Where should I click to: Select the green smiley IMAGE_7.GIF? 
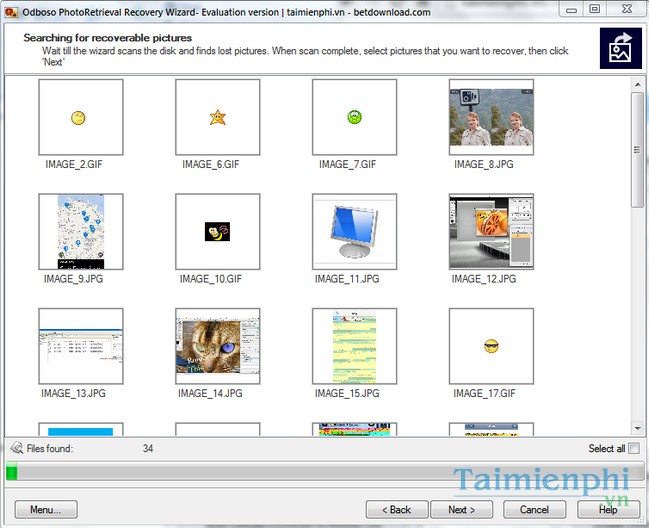[354, 118]
